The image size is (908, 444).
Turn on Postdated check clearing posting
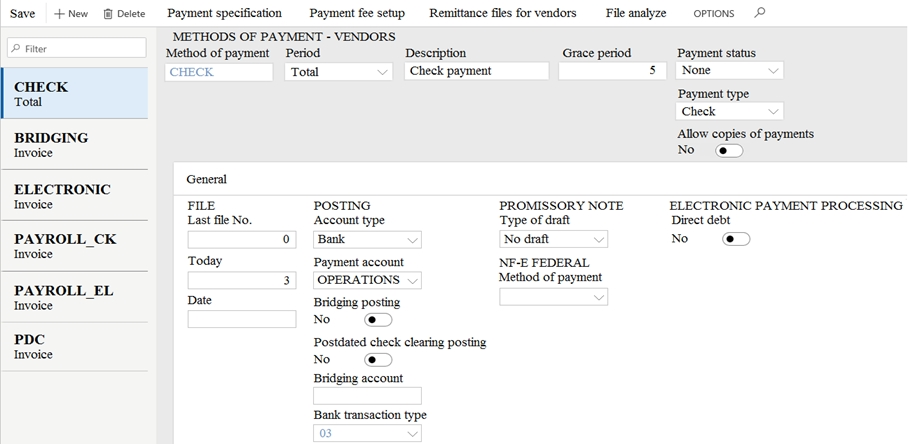click(x=378, y=359)
